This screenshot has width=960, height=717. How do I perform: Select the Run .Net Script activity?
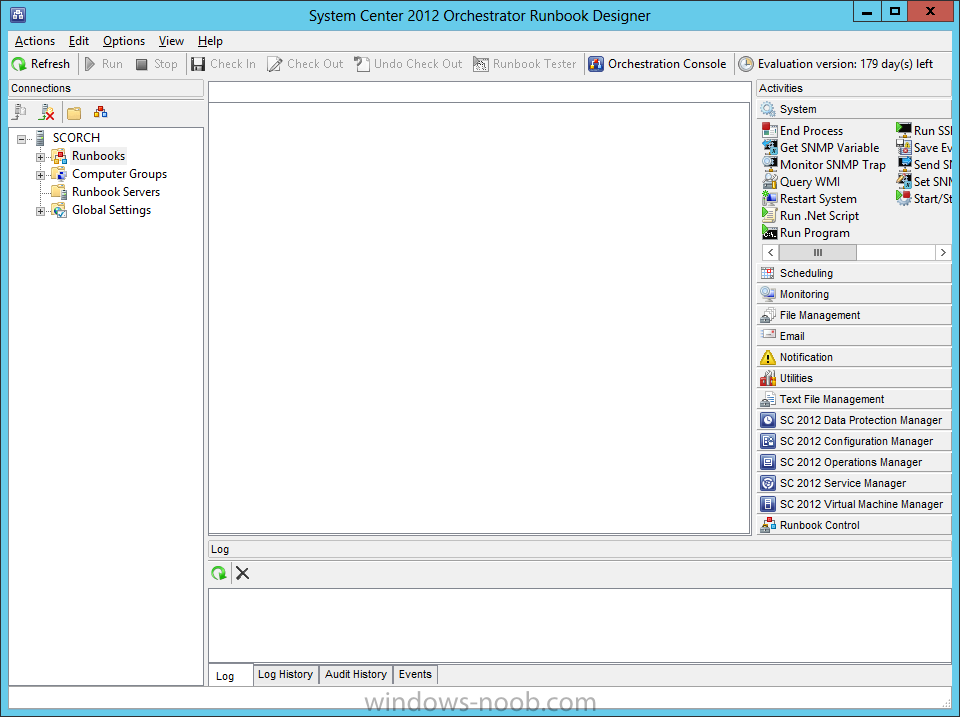(x=811, y=216)
